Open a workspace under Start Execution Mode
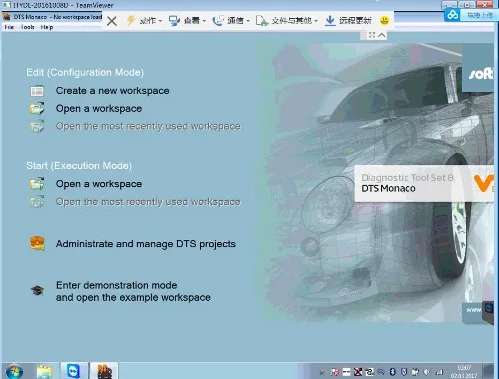The height and width of the screenshot is (379, 499). [99, 184]
